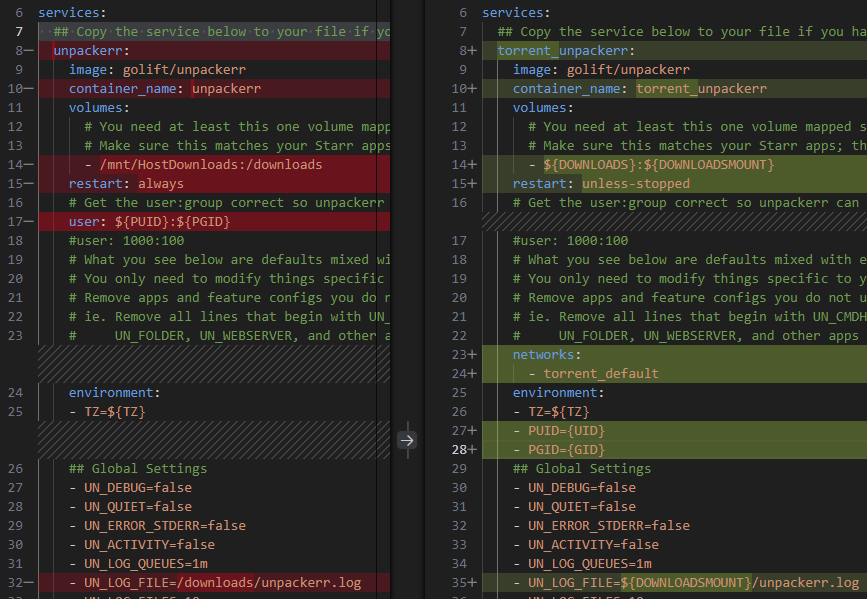Screen dimensions: 867x599
Task: Click line number '17−' in left gutter
Action: pyautogui.click(x=20, y=222)
